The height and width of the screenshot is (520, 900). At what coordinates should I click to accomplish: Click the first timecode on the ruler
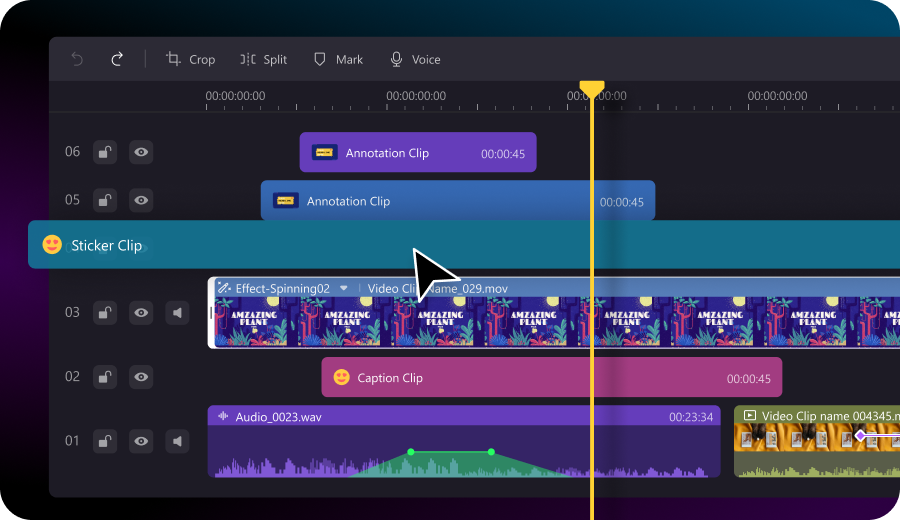click(235, 96)
